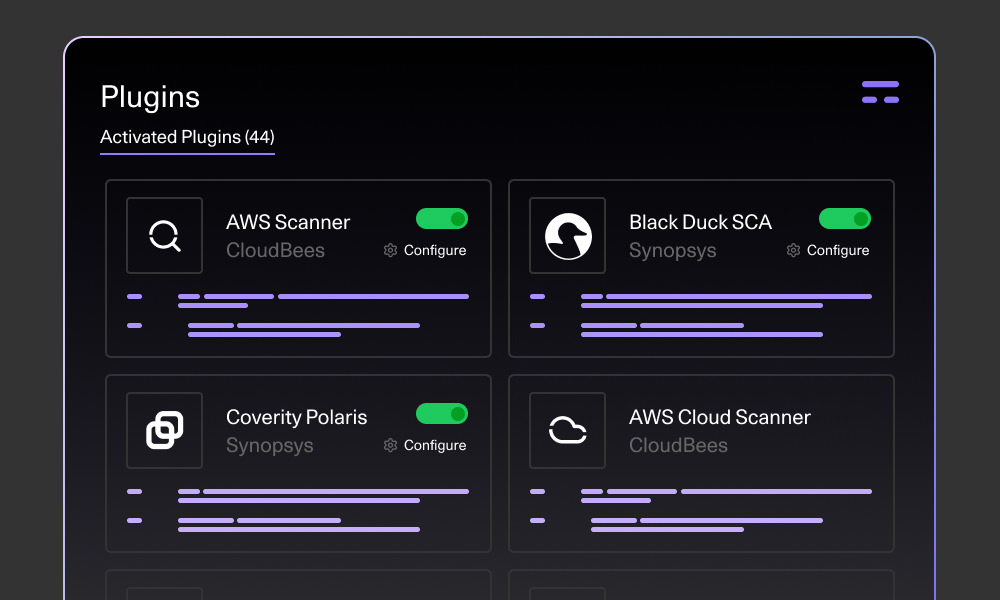Click gear icon beside Black Duck Configure
The width and height of the screenshot is (1000, 600).
point(793,250)
